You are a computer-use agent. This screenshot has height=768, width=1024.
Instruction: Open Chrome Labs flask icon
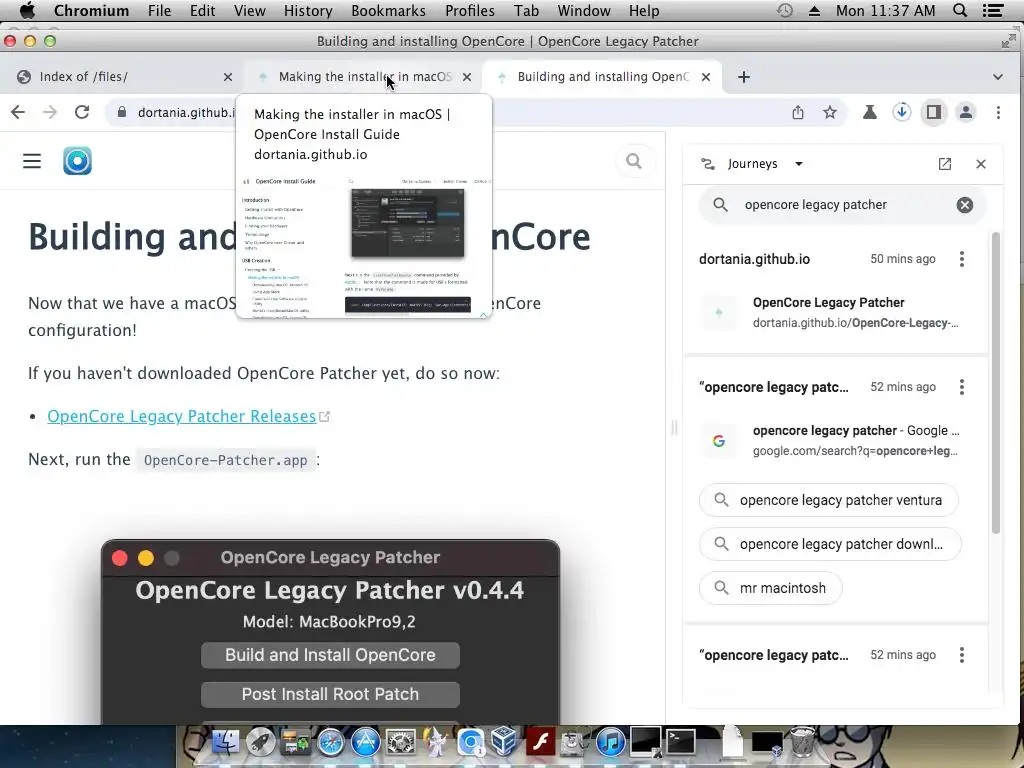(x=869, y=112)
